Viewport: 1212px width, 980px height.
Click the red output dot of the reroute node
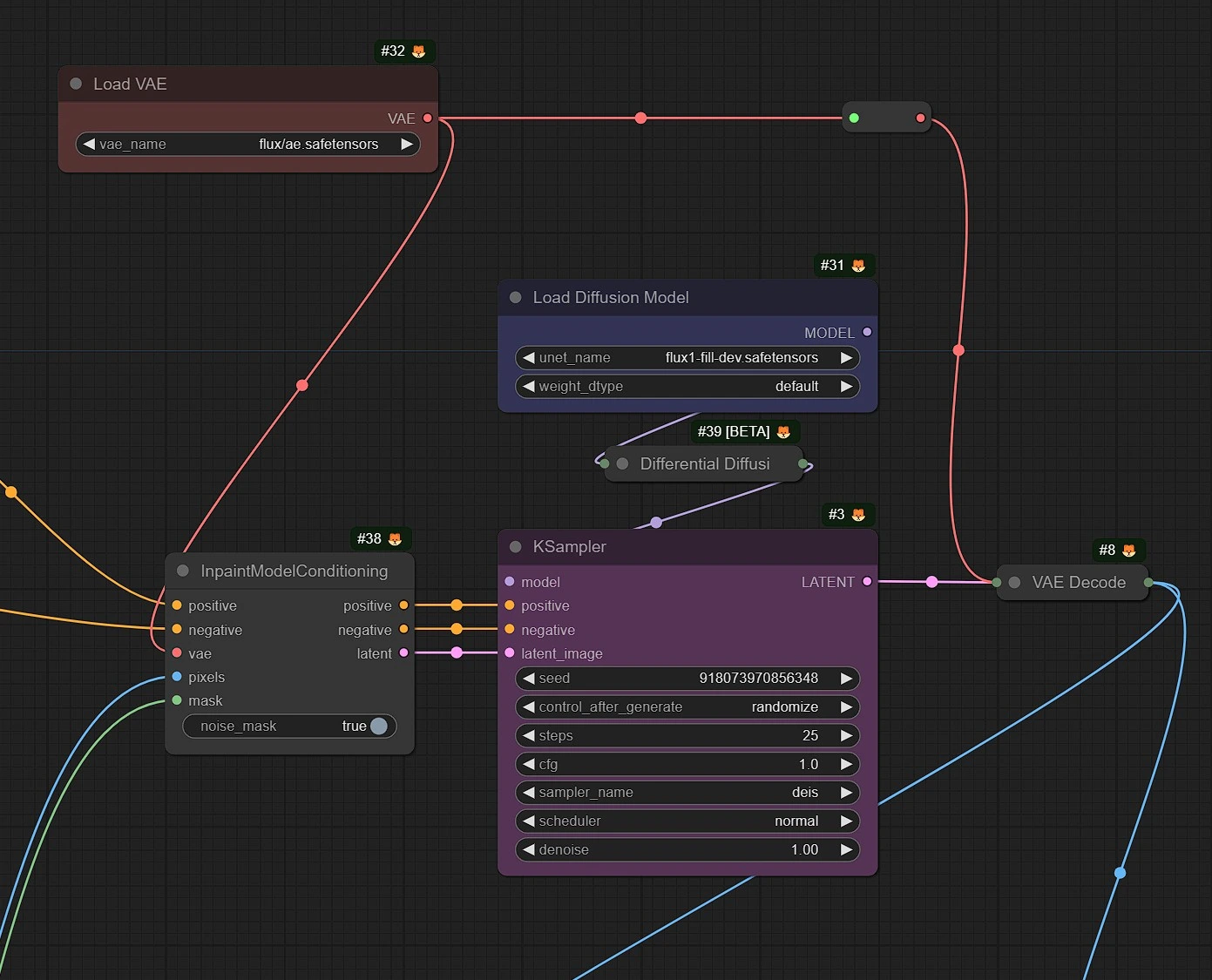pyautogui.click(x=920, y=118)
